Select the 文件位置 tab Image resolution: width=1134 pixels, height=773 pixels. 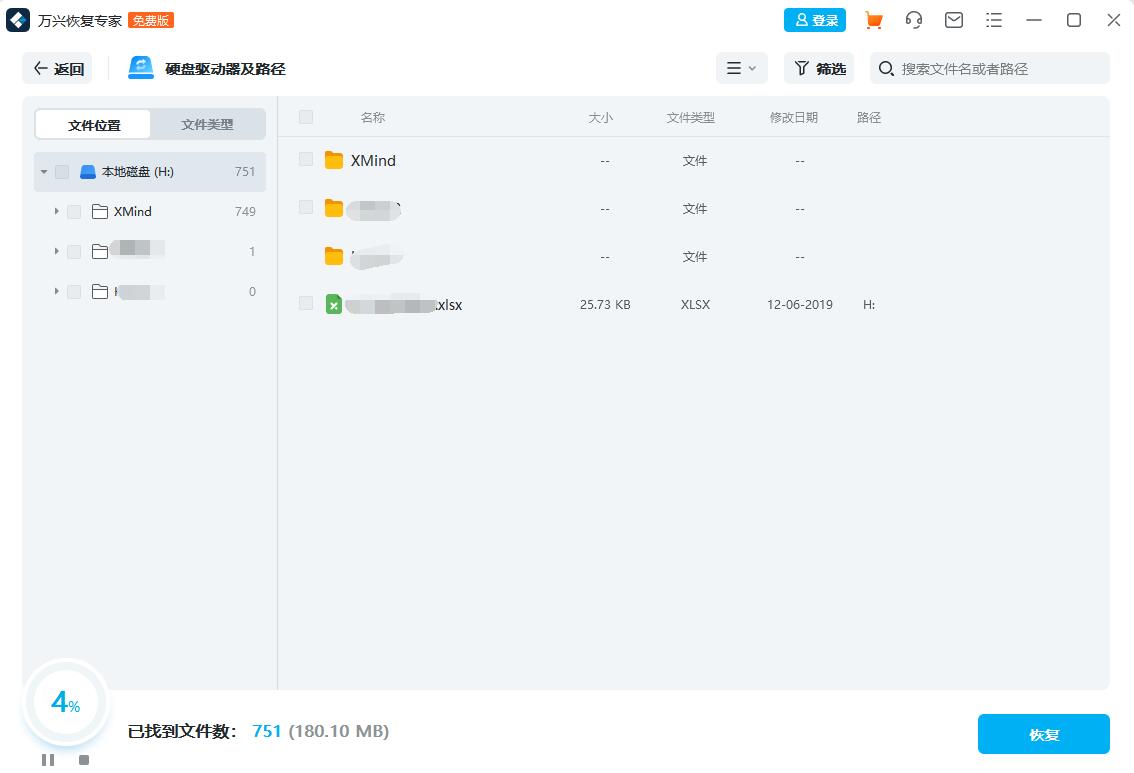pyautogui.click(x=92, y=124)
